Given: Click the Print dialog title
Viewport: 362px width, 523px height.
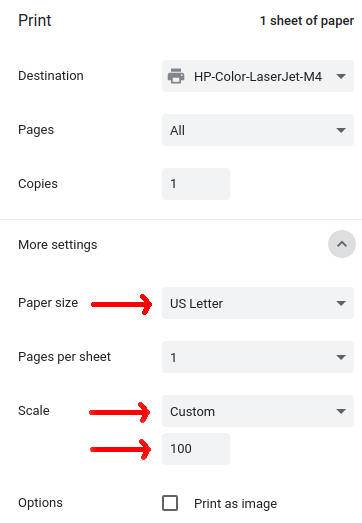Looking at the screenshot, I should pos(35,20).
